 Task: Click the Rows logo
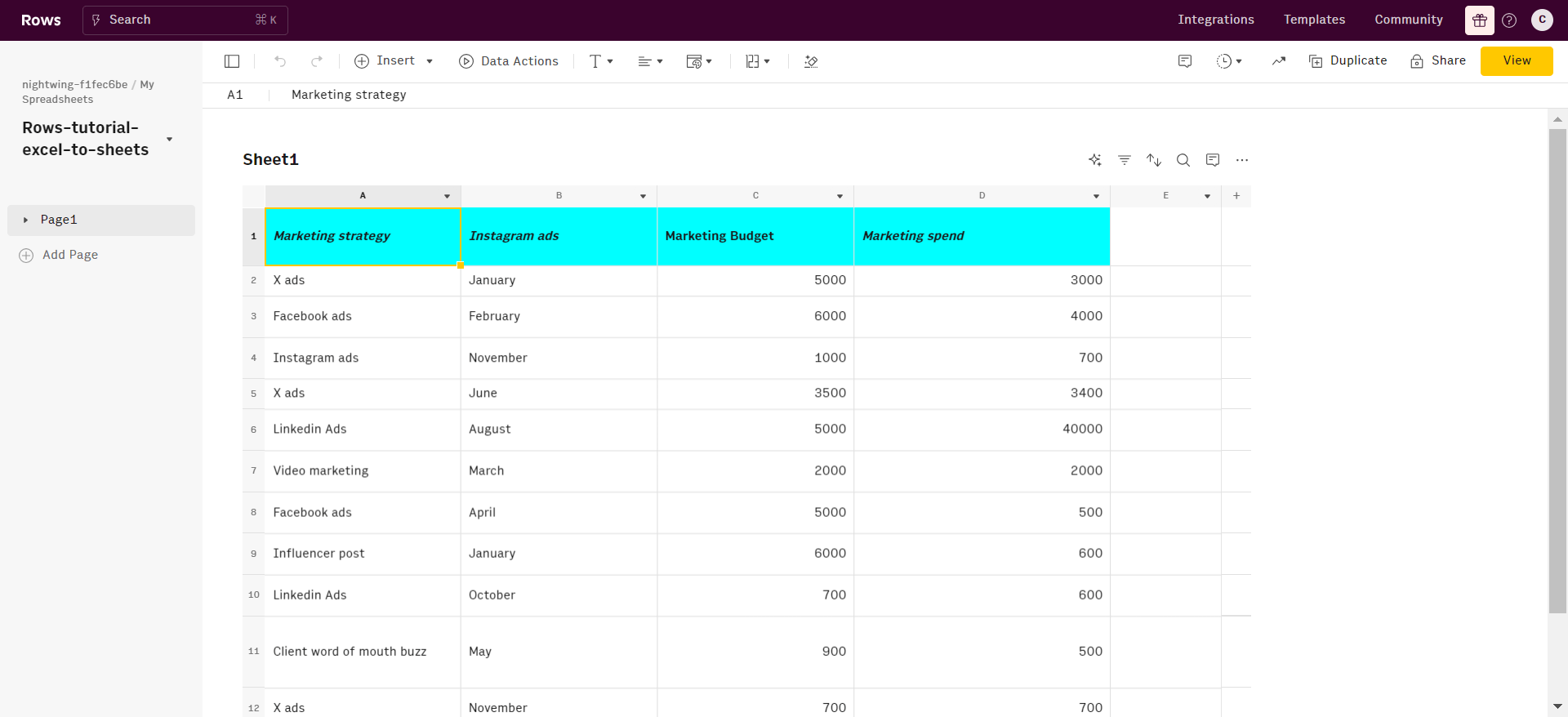pos(41,20)
